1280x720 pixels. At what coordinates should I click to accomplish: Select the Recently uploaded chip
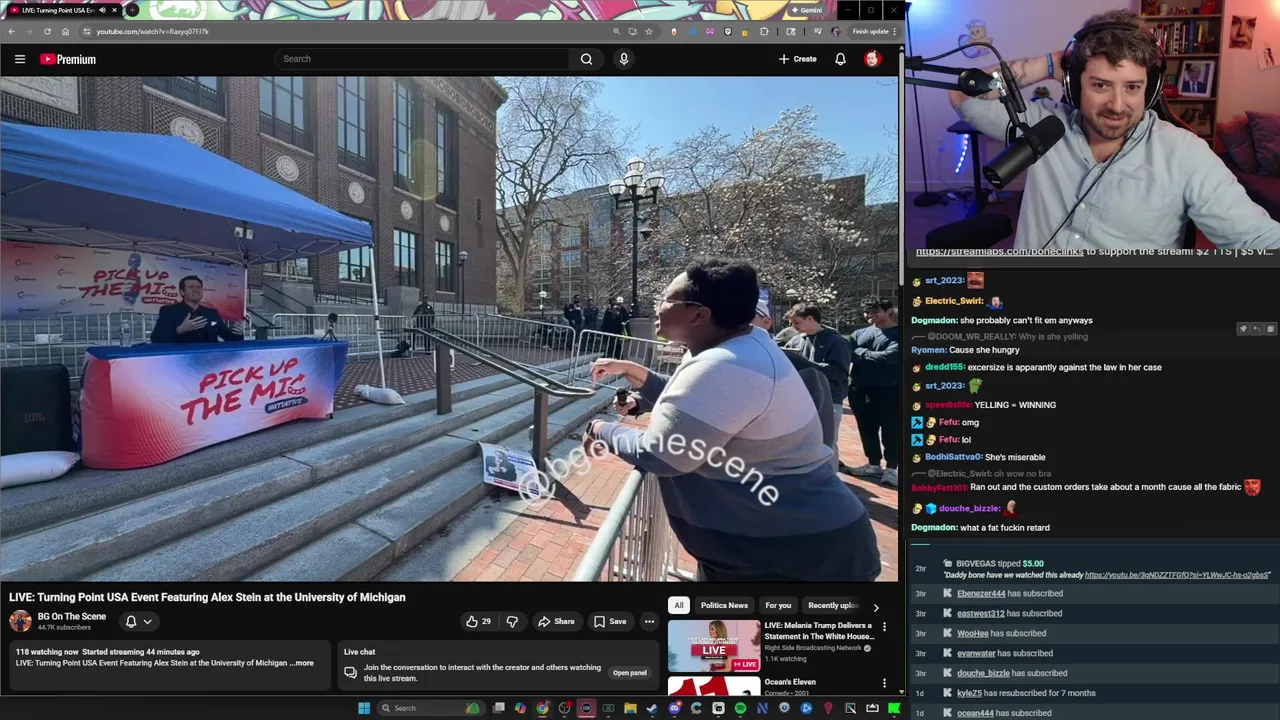832,605
